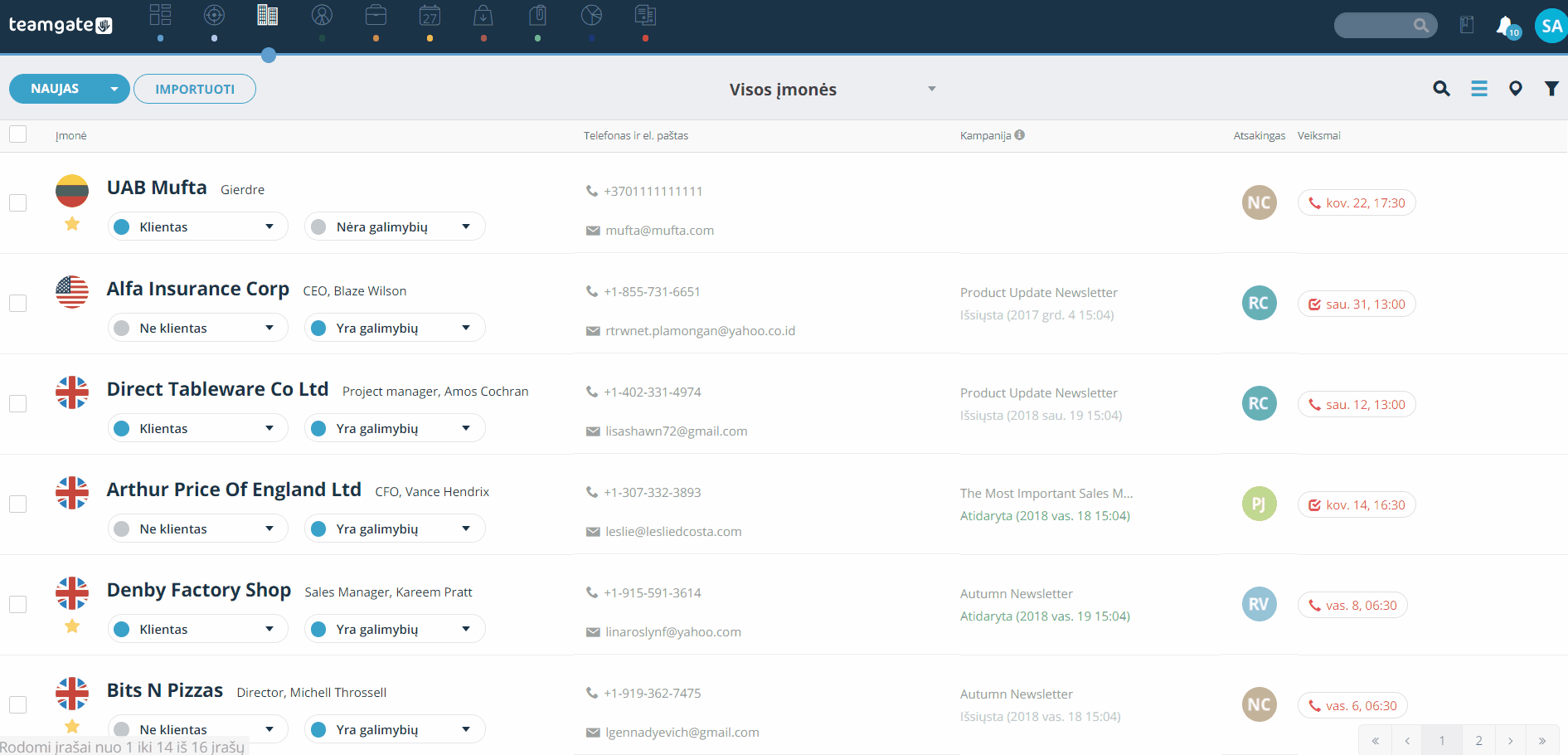
Task: Open the SA user avatar menu
Action: click(1551, 26)
